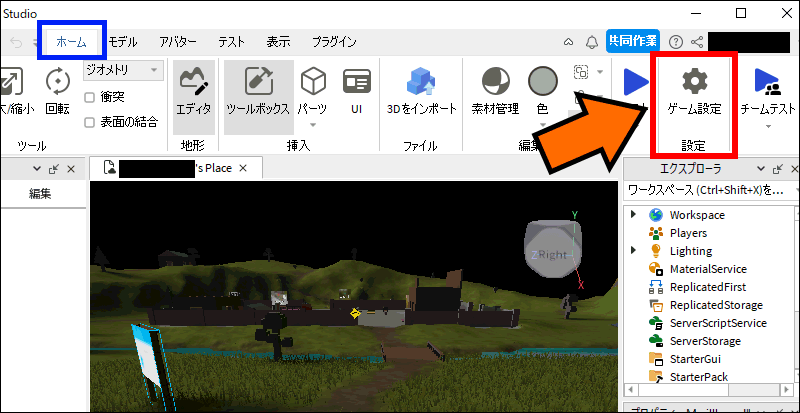Open the UI insert tool

click(357, 92)
